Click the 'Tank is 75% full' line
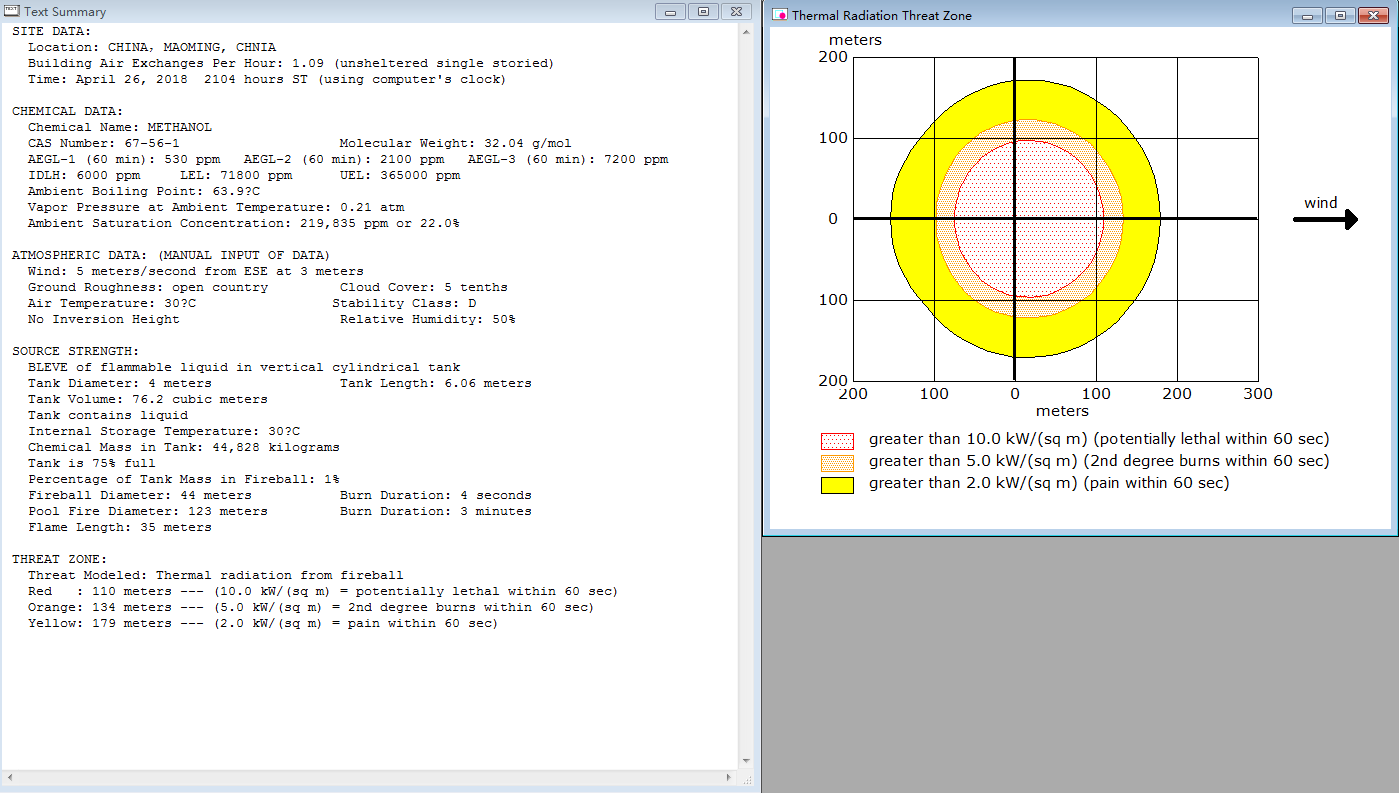This screenshot has width=1399, height=793. tap(92, 463)
